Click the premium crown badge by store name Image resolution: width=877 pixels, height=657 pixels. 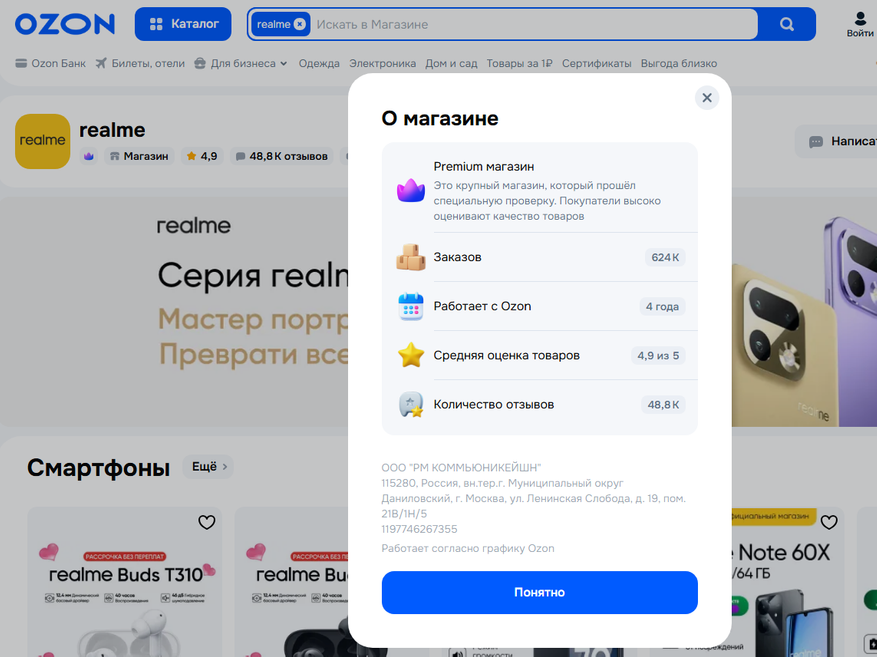point(88,156)
